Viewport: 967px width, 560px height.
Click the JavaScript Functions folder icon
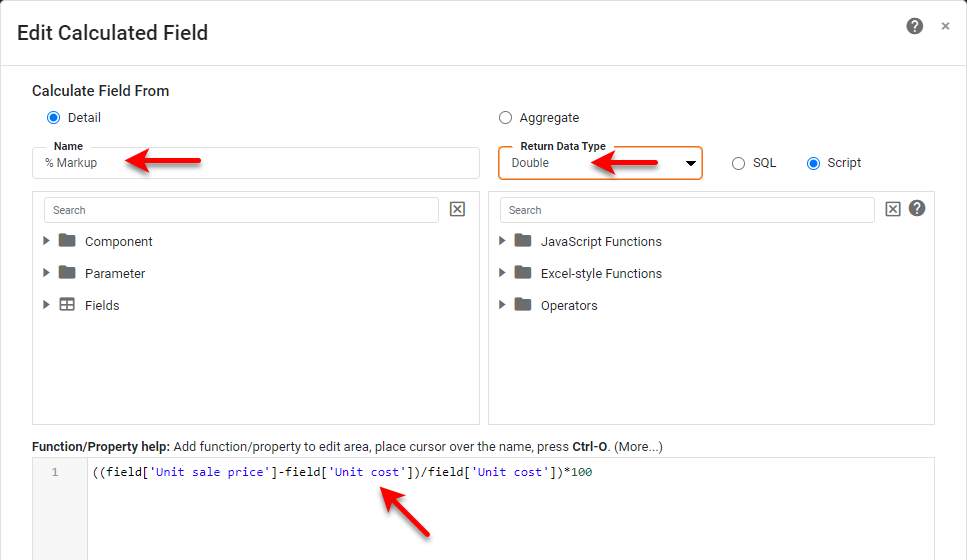[523, 240]
